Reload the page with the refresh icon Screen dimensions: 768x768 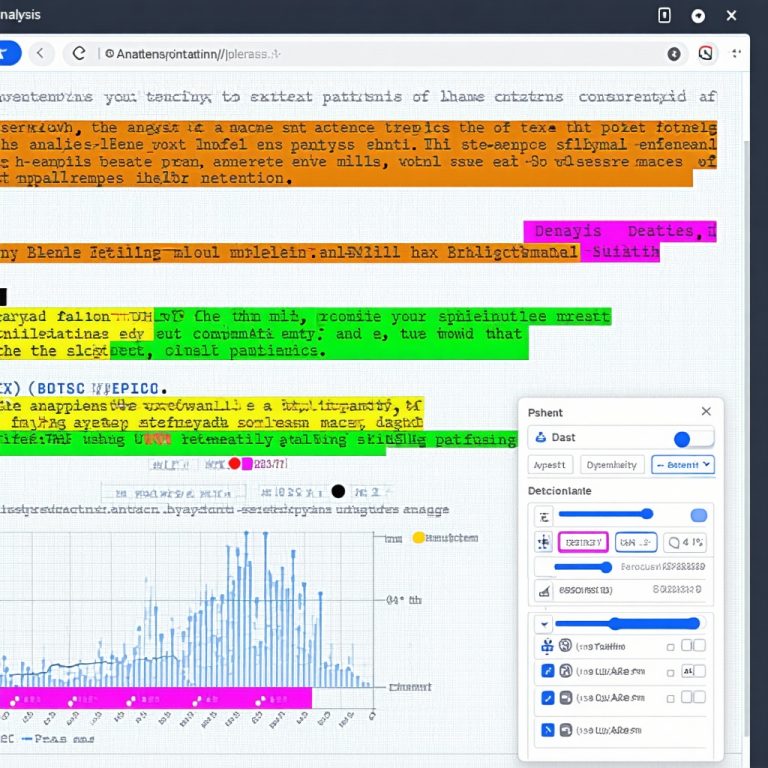click(x=79, y=53)
